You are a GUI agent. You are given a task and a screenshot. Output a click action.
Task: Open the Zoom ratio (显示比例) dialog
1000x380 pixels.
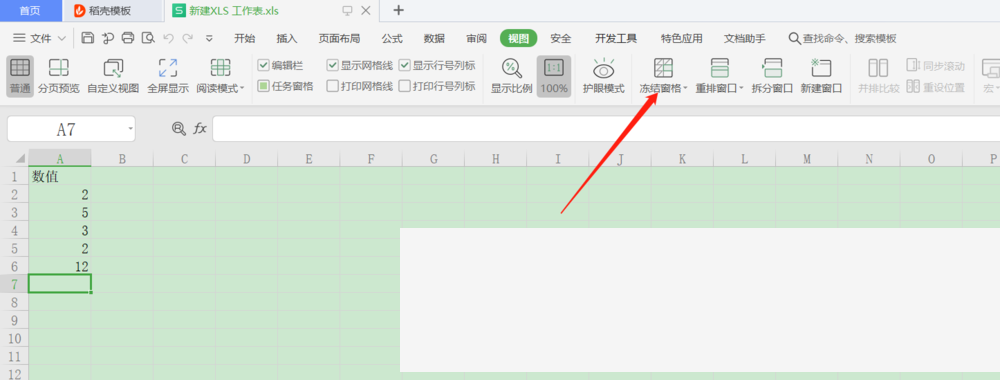pos(511,76)
